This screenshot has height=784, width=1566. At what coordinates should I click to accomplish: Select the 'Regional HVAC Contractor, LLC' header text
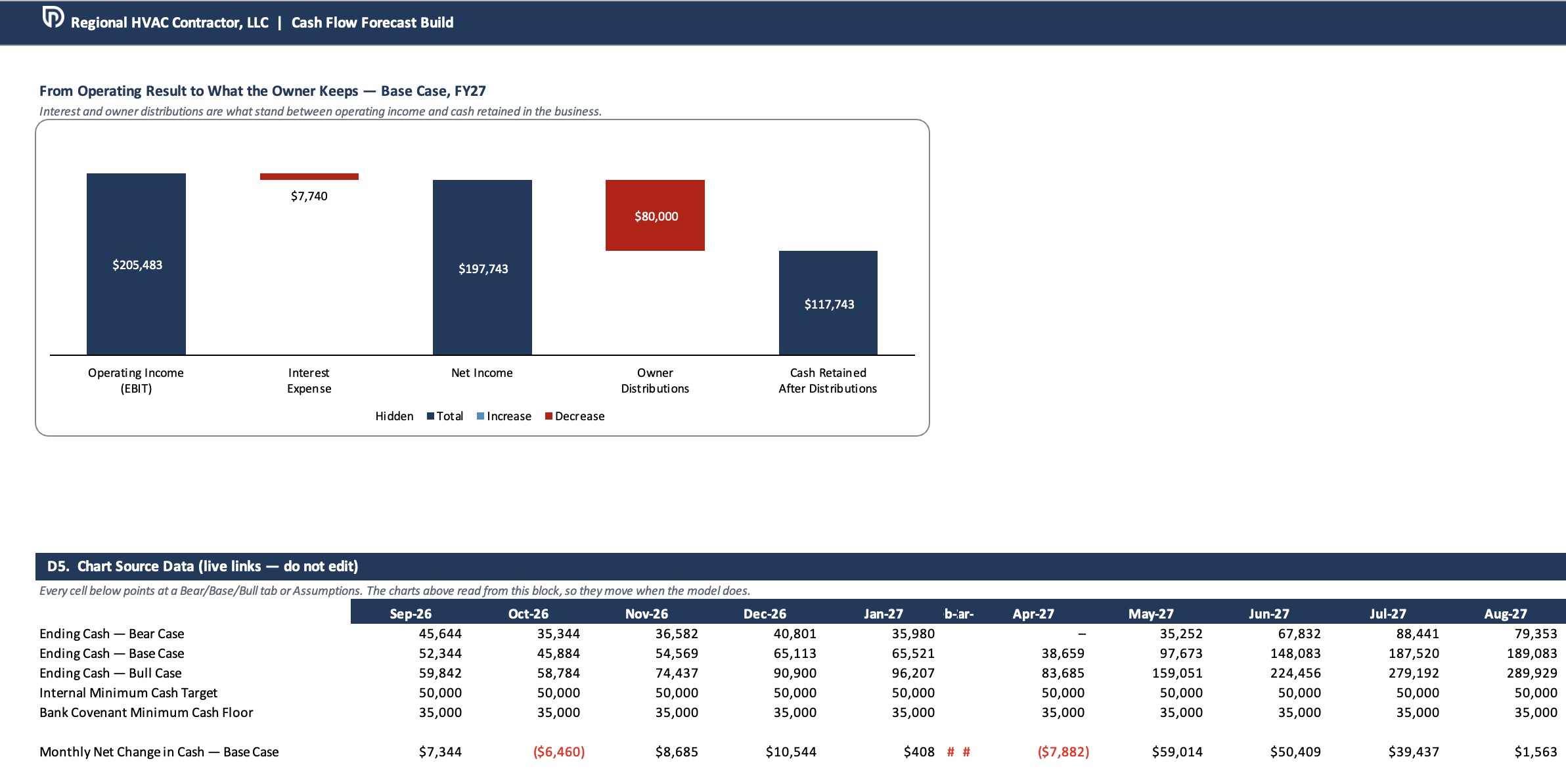pyautogui.click(x=169, y=22)
